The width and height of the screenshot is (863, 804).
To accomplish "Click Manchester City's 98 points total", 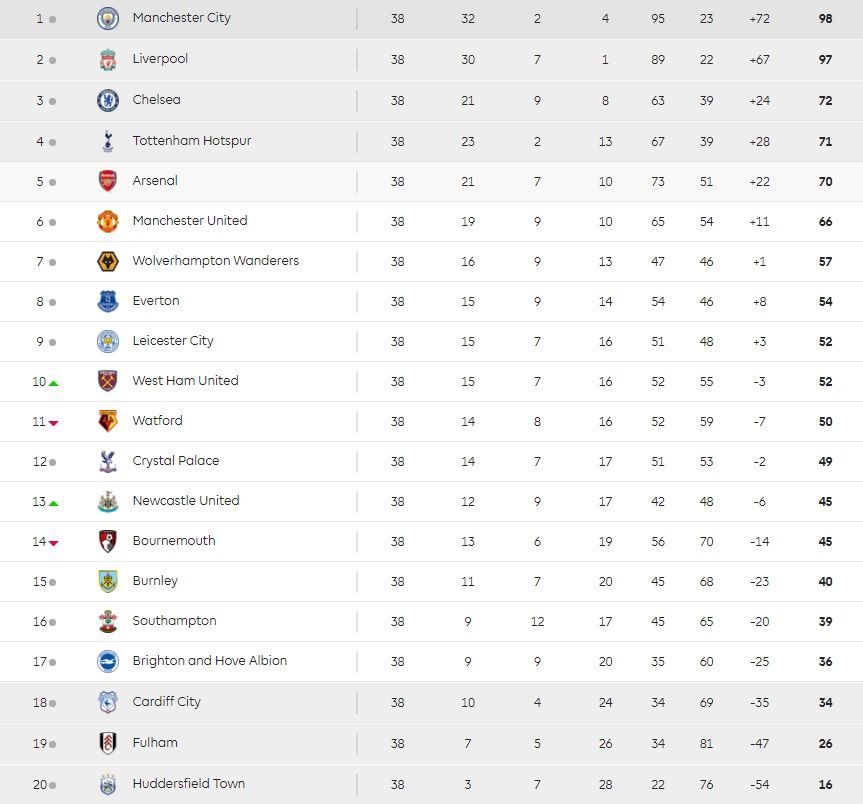I will pos(825,19).
